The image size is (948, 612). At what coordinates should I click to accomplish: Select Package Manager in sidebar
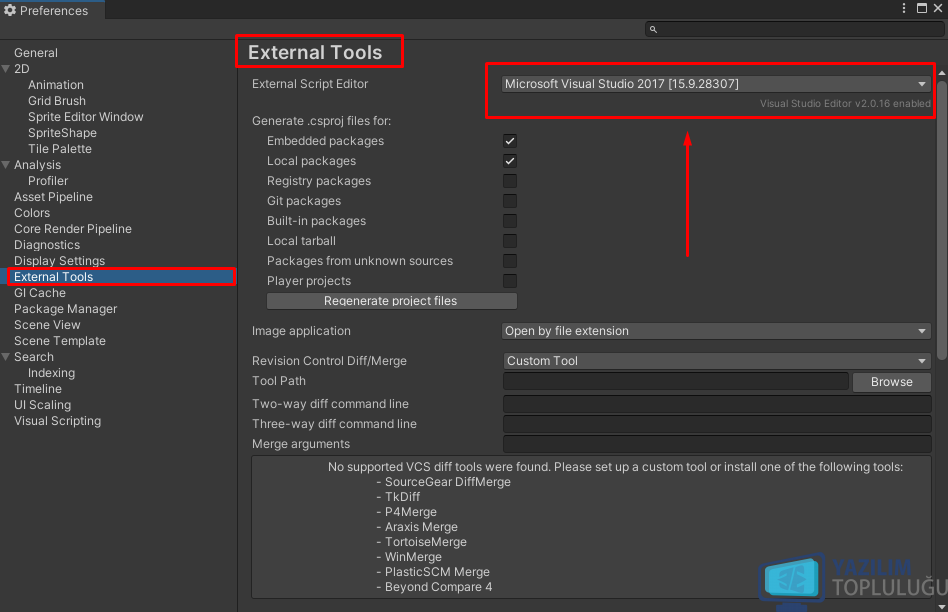coord(65,309)
